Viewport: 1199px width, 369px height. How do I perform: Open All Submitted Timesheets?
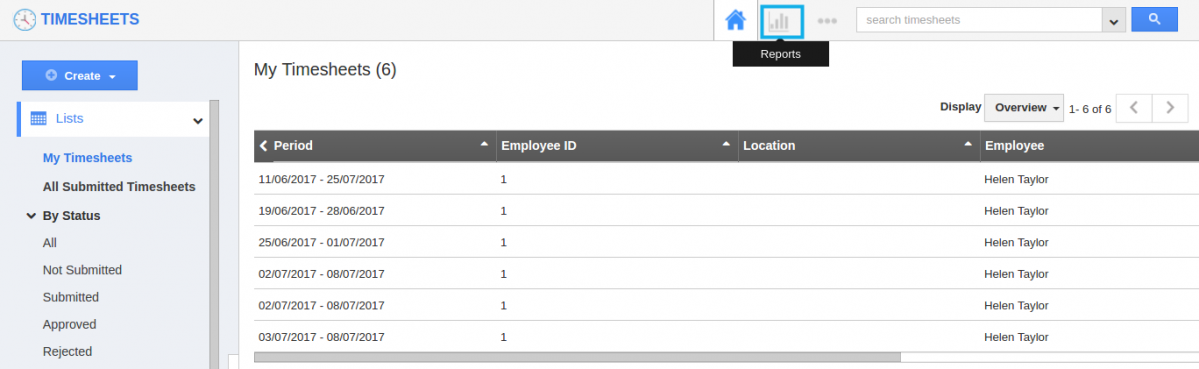coord(119,186)
